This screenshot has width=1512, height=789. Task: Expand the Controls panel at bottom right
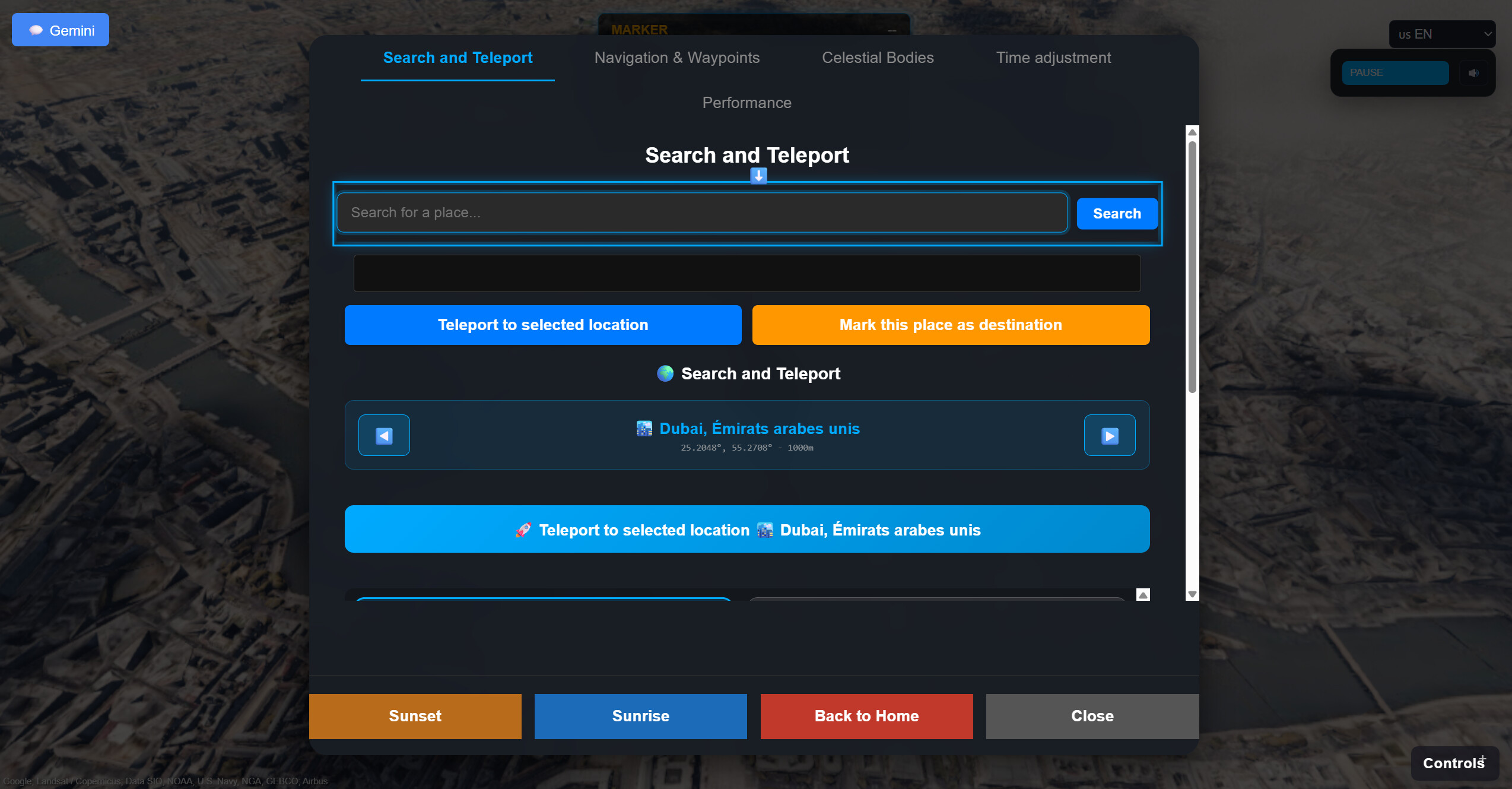(1453, 763)
